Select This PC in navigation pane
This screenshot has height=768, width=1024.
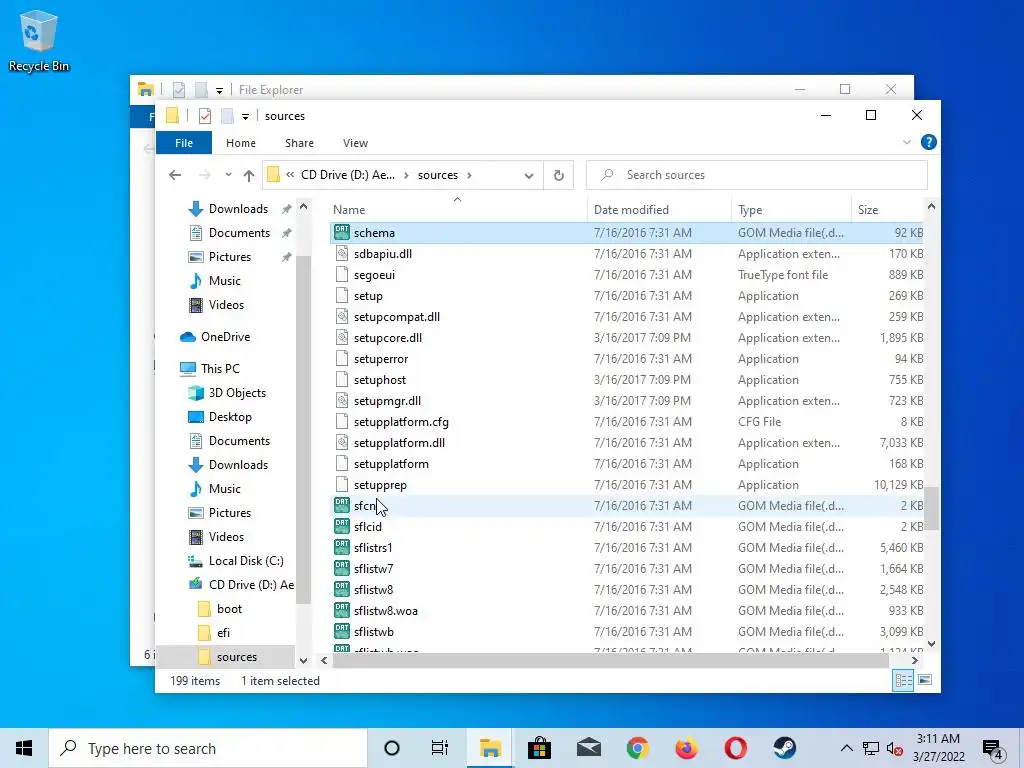pyautogui.click(x=220, y=368)
